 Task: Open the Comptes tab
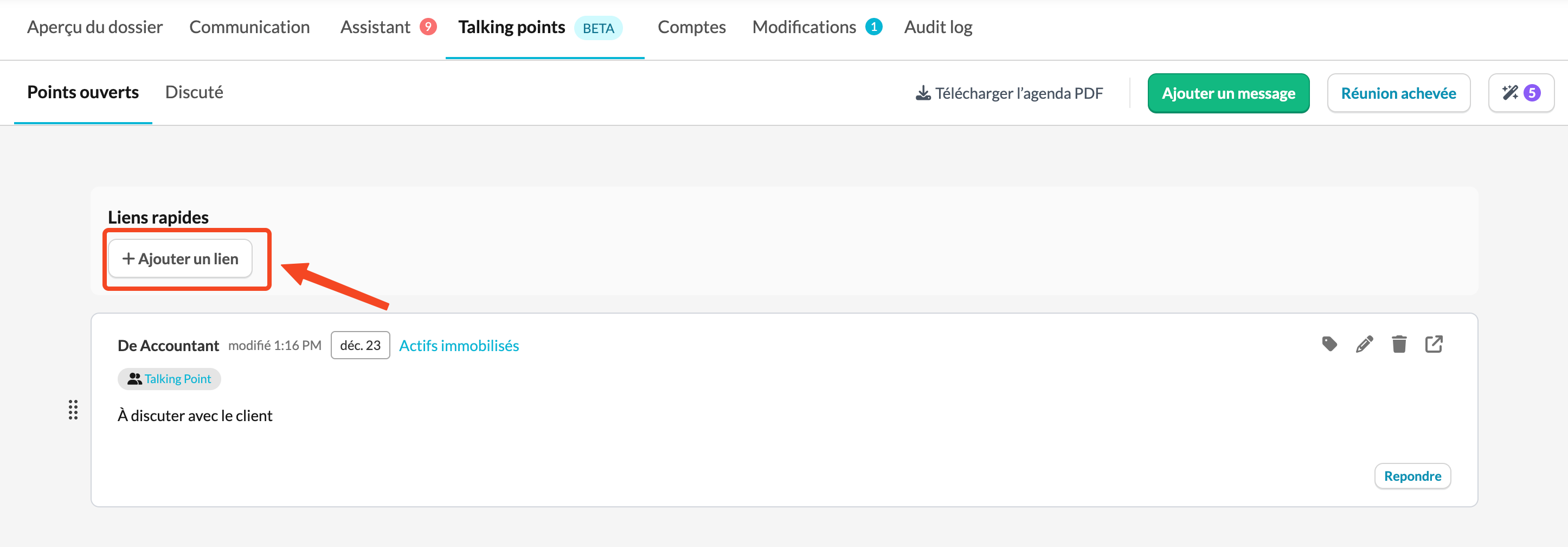pos(691,28)
